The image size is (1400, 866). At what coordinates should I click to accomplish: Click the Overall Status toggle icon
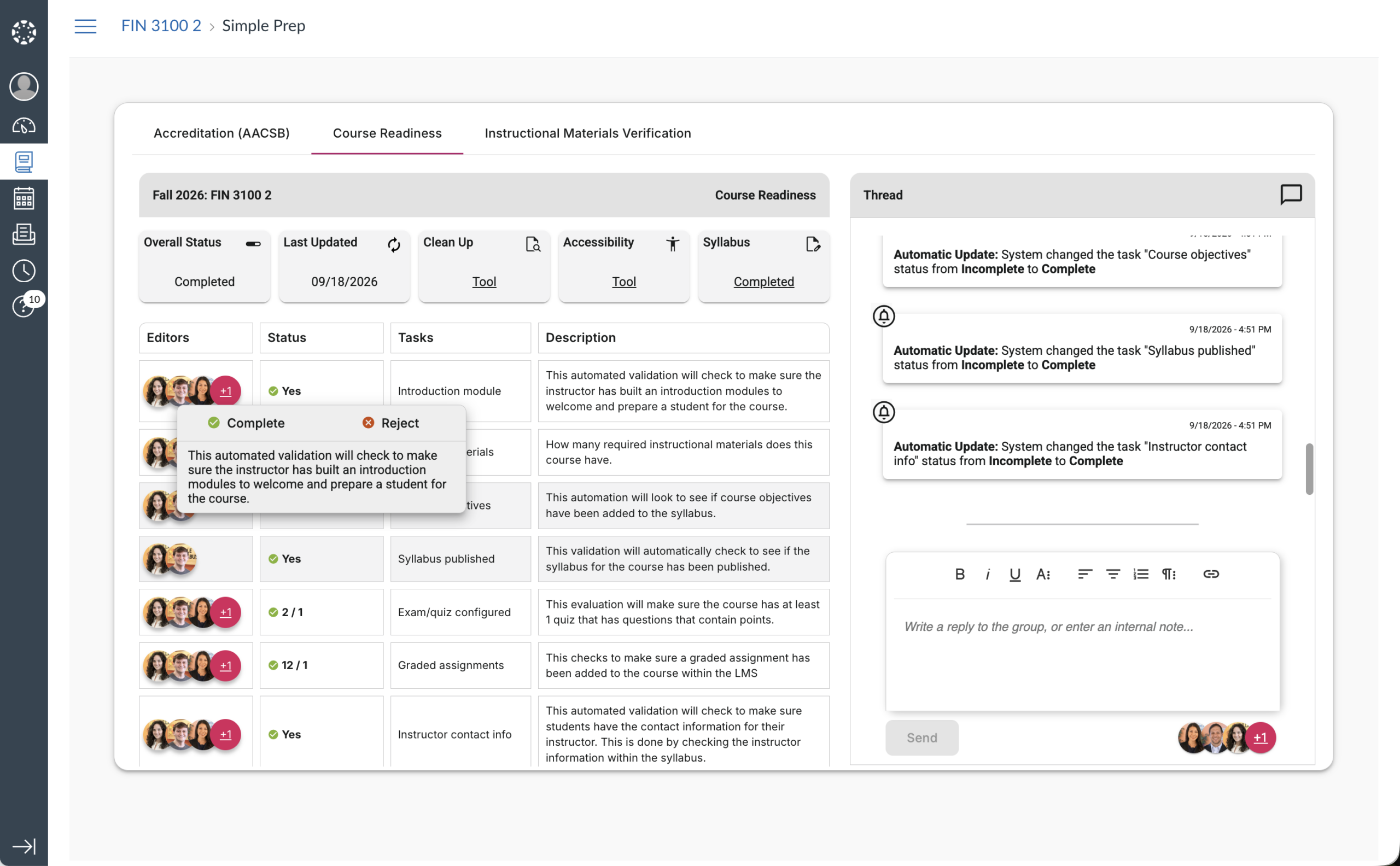point(253,244)
